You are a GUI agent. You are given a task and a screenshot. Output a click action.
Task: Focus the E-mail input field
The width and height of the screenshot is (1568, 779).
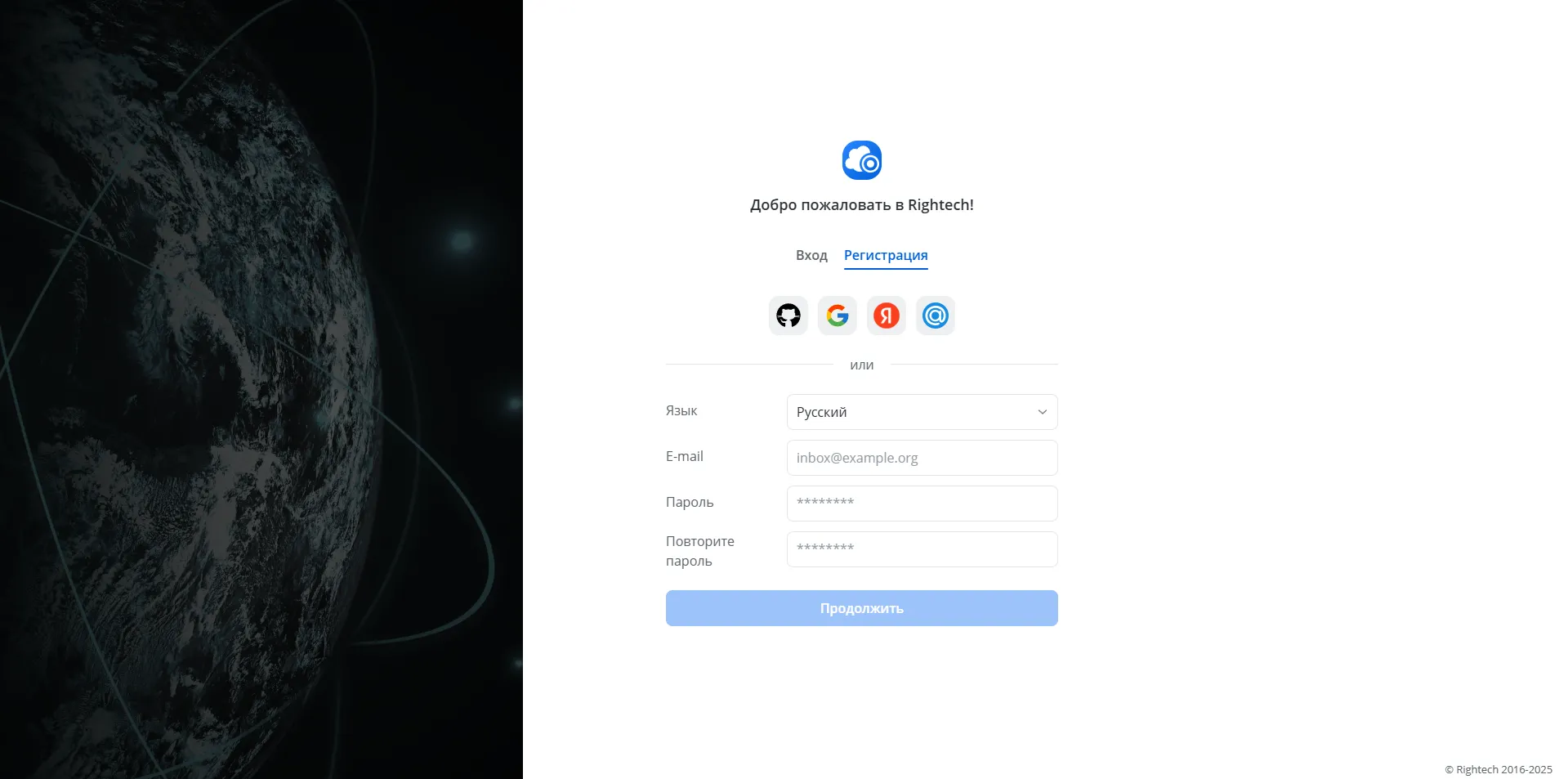(922, 458)
